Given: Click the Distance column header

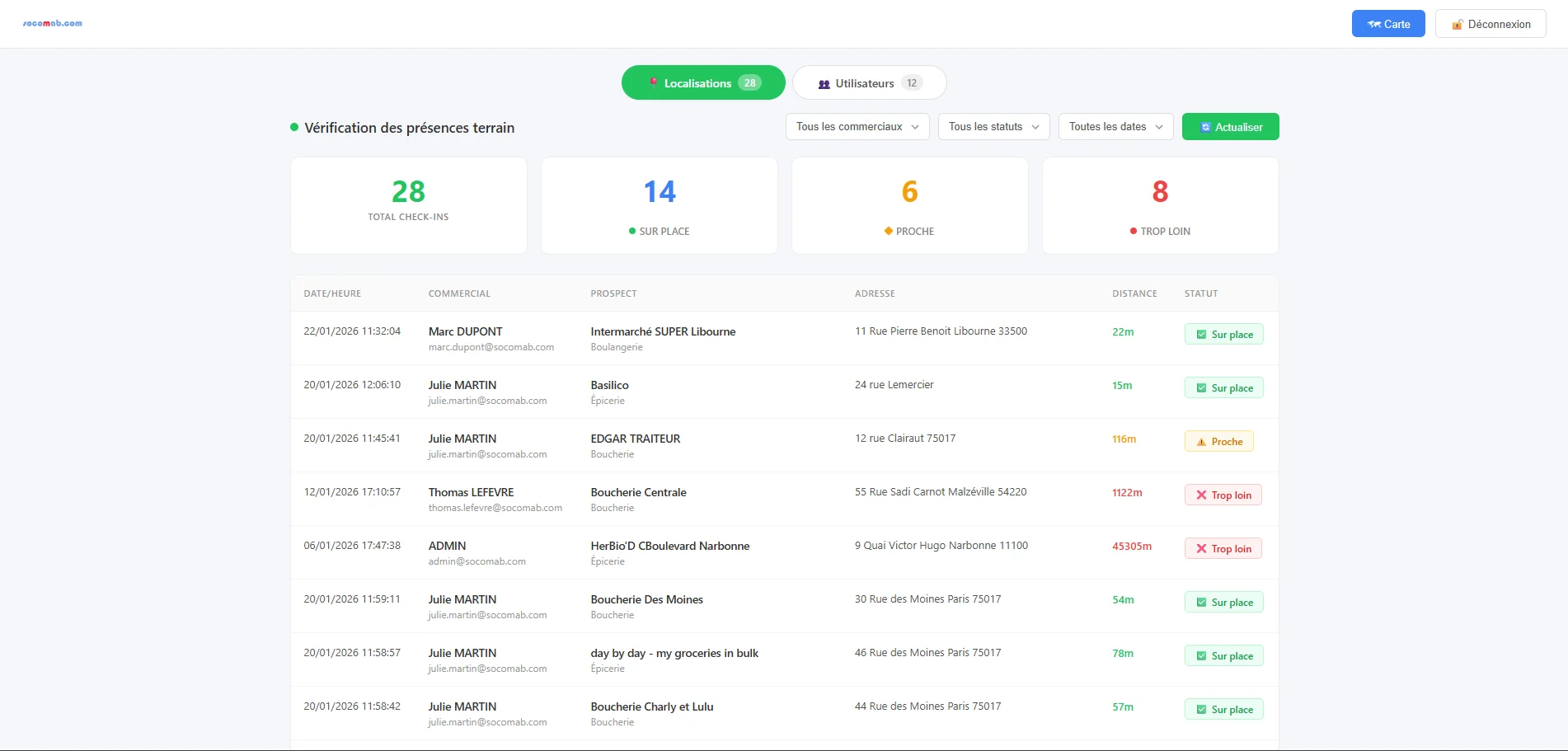Looking at the screenshot, I should pos(1134,293).
